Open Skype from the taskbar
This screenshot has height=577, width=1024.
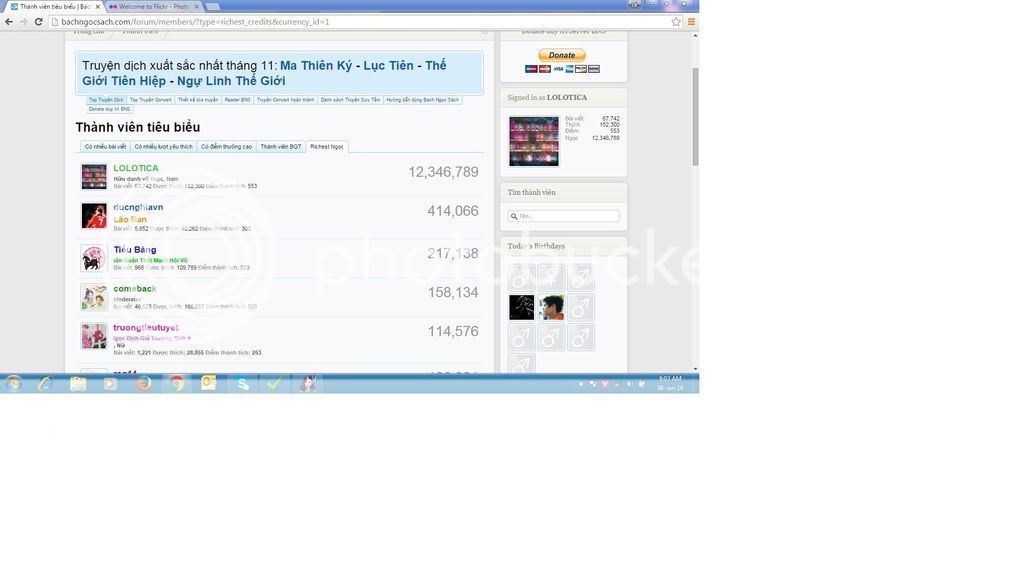click(x=242, y=383)
